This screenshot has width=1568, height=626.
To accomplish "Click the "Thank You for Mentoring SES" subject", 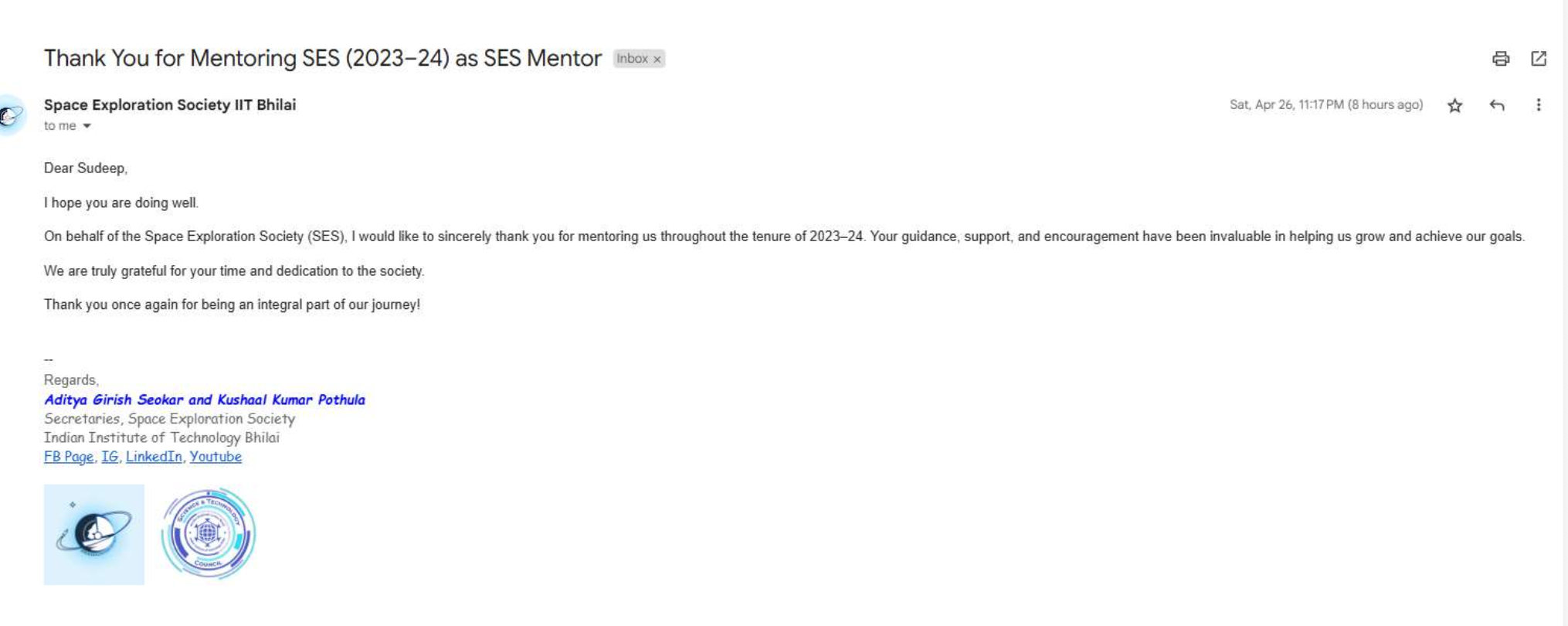I will click(x=322, y=59).
